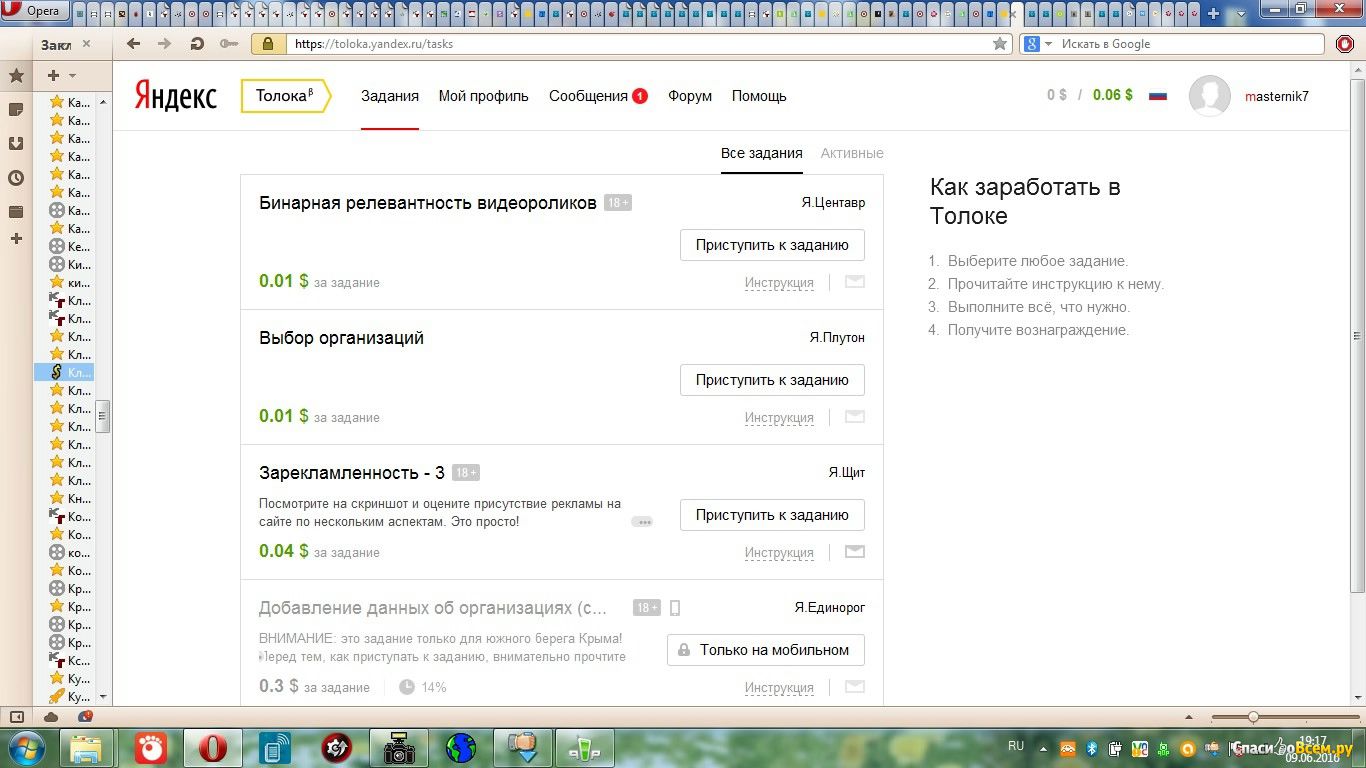
Task: Open the Форум link
Action: coord(690,96)
